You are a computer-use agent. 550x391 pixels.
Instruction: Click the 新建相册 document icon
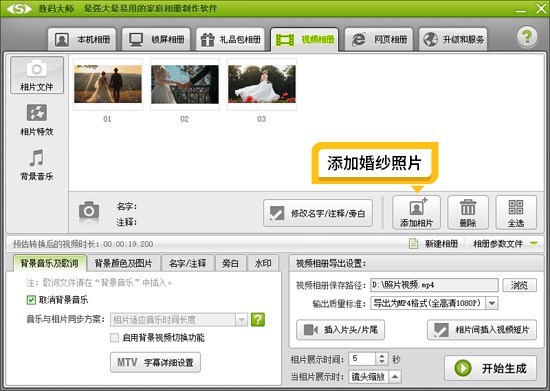pyautogui.click(x=414, y=243)
